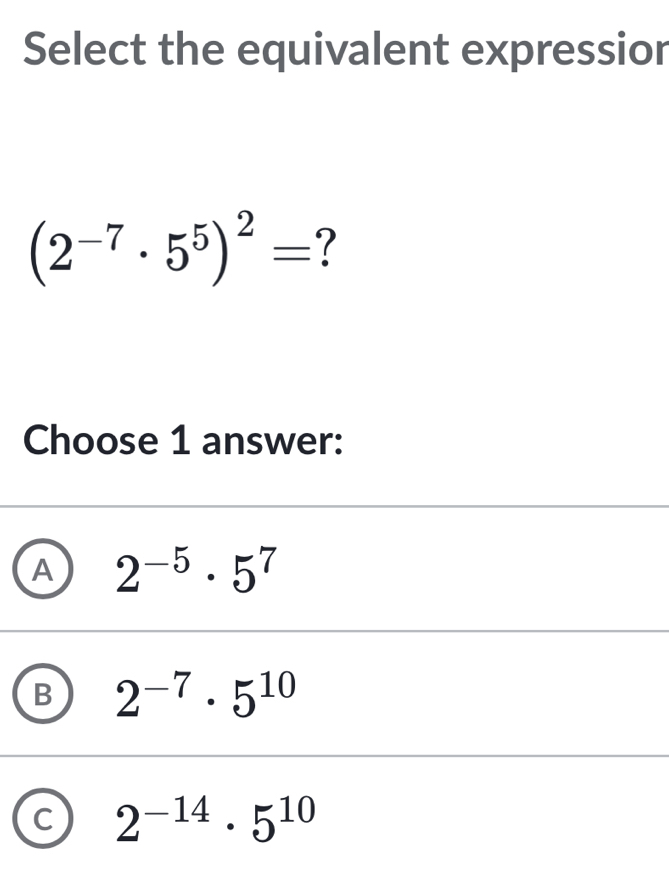
Task: Click the circled B icon
Action: pyautogui.click(x=42, y=690)
